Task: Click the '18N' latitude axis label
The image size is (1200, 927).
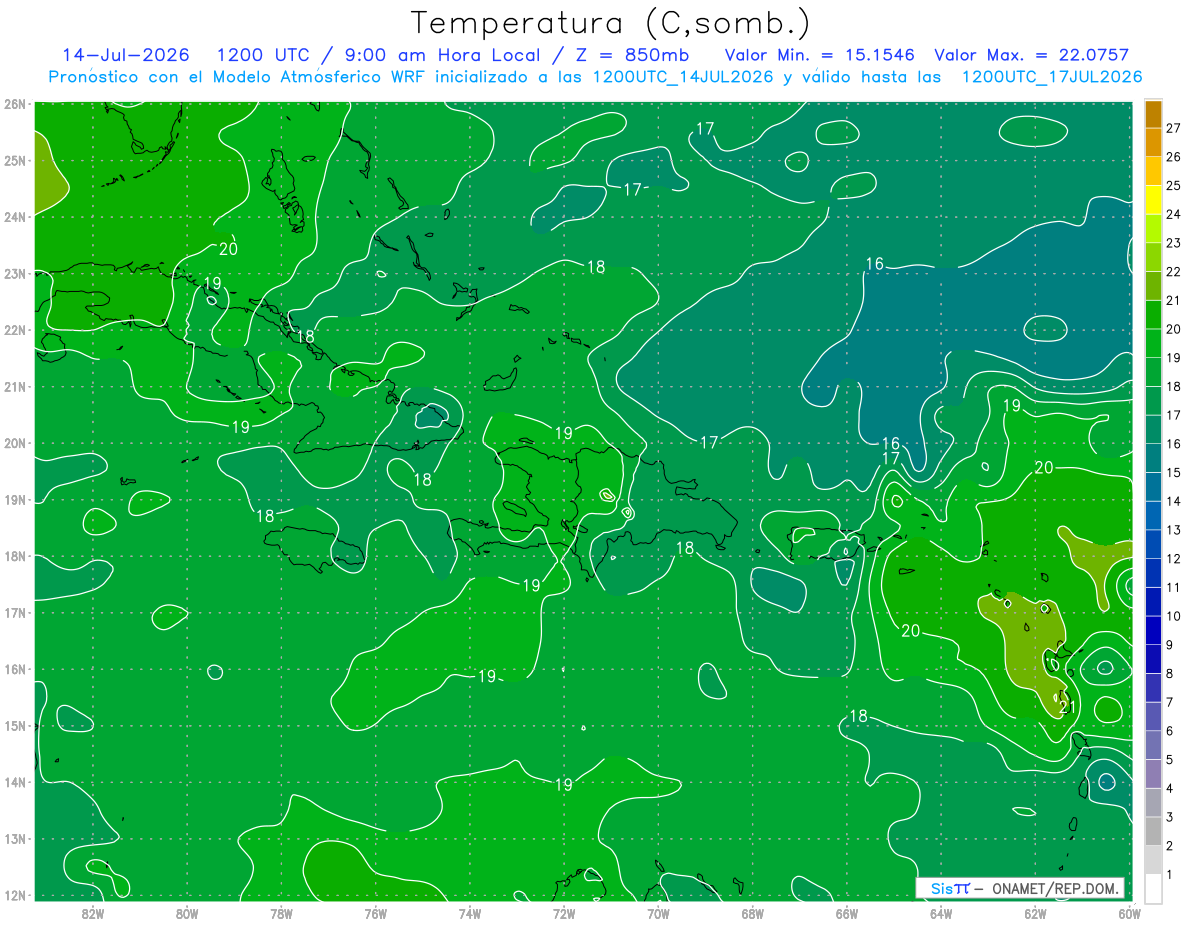Action: (x=15, y=556)
